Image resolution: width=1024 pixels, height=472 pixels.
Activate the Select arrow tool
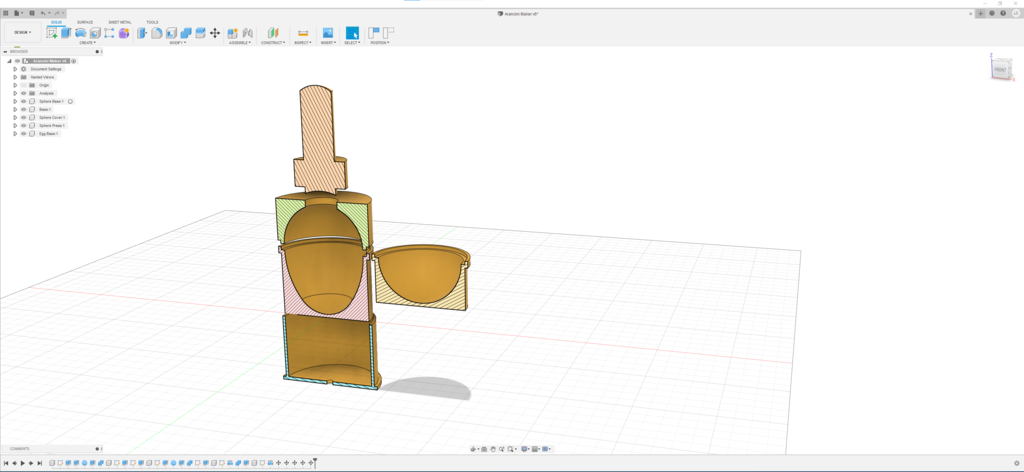coord(352,33)
